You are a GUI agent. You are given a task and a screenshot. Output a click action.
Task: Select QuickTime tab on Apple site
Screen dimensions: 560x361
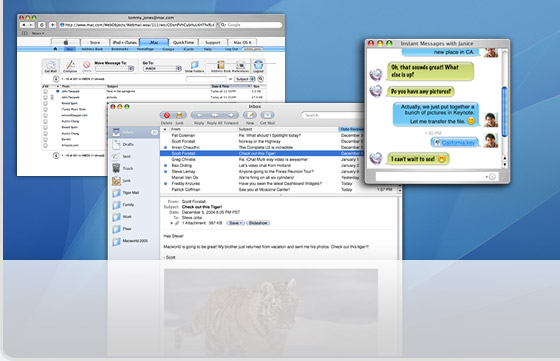[x=183, y=42]
